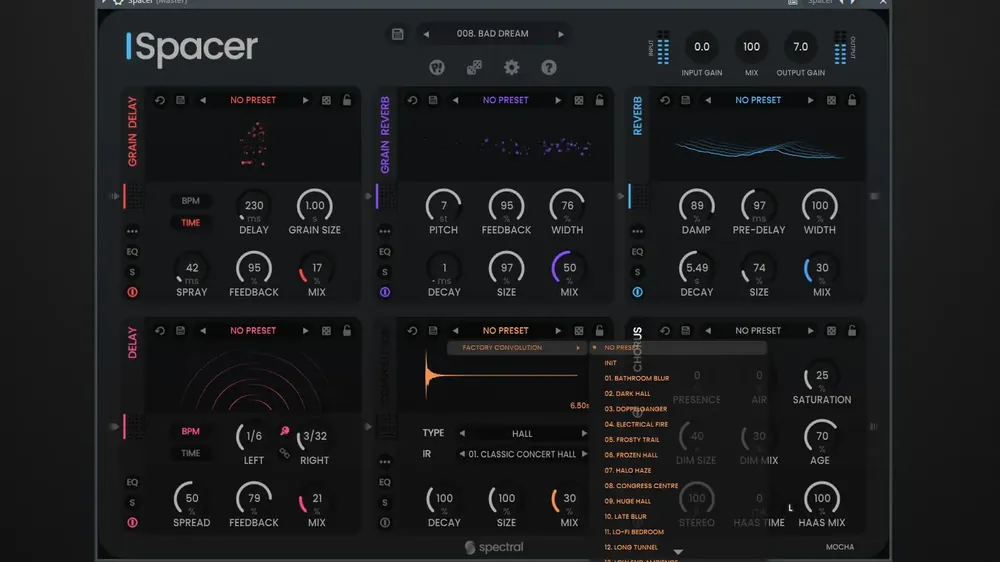
Task: Next preset arrow in Reverb module
Action: tap(811, 100)
